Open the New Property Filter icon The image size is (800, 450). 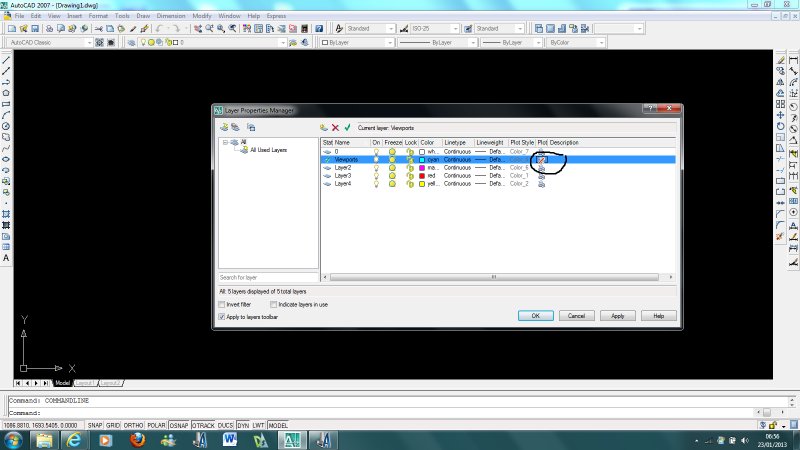coord(224,127)
